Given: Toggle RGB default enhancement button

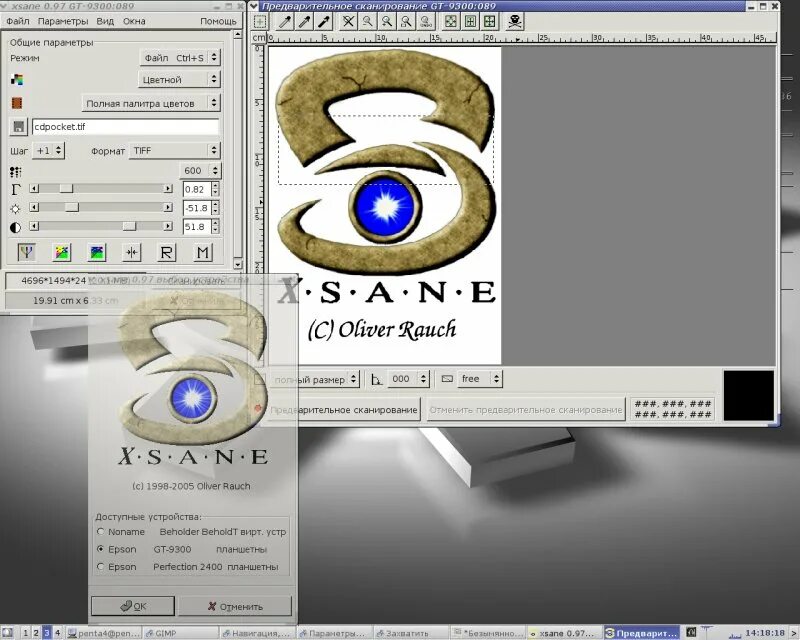Looking at the screenshot, I should [x=27, y=252].
